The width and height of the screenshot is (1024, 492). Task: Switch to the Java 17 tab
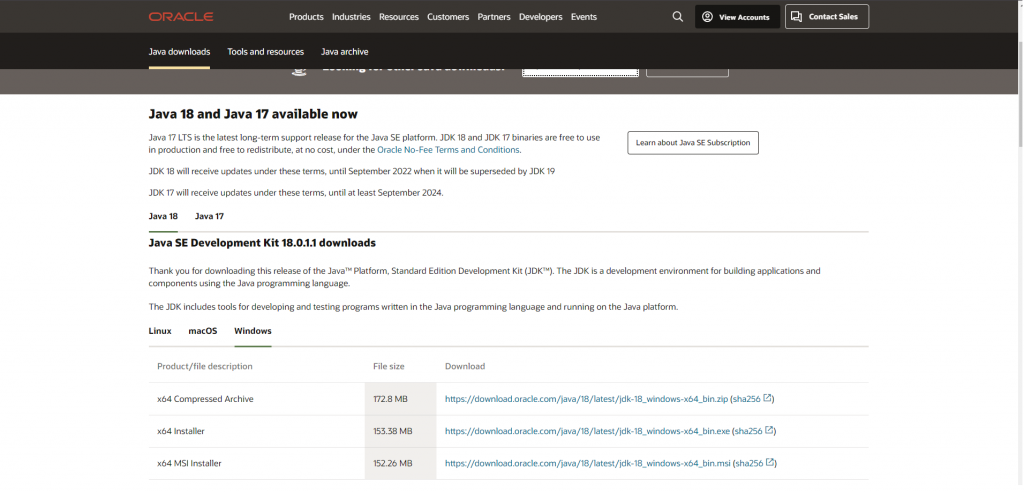tap(209, 216)
